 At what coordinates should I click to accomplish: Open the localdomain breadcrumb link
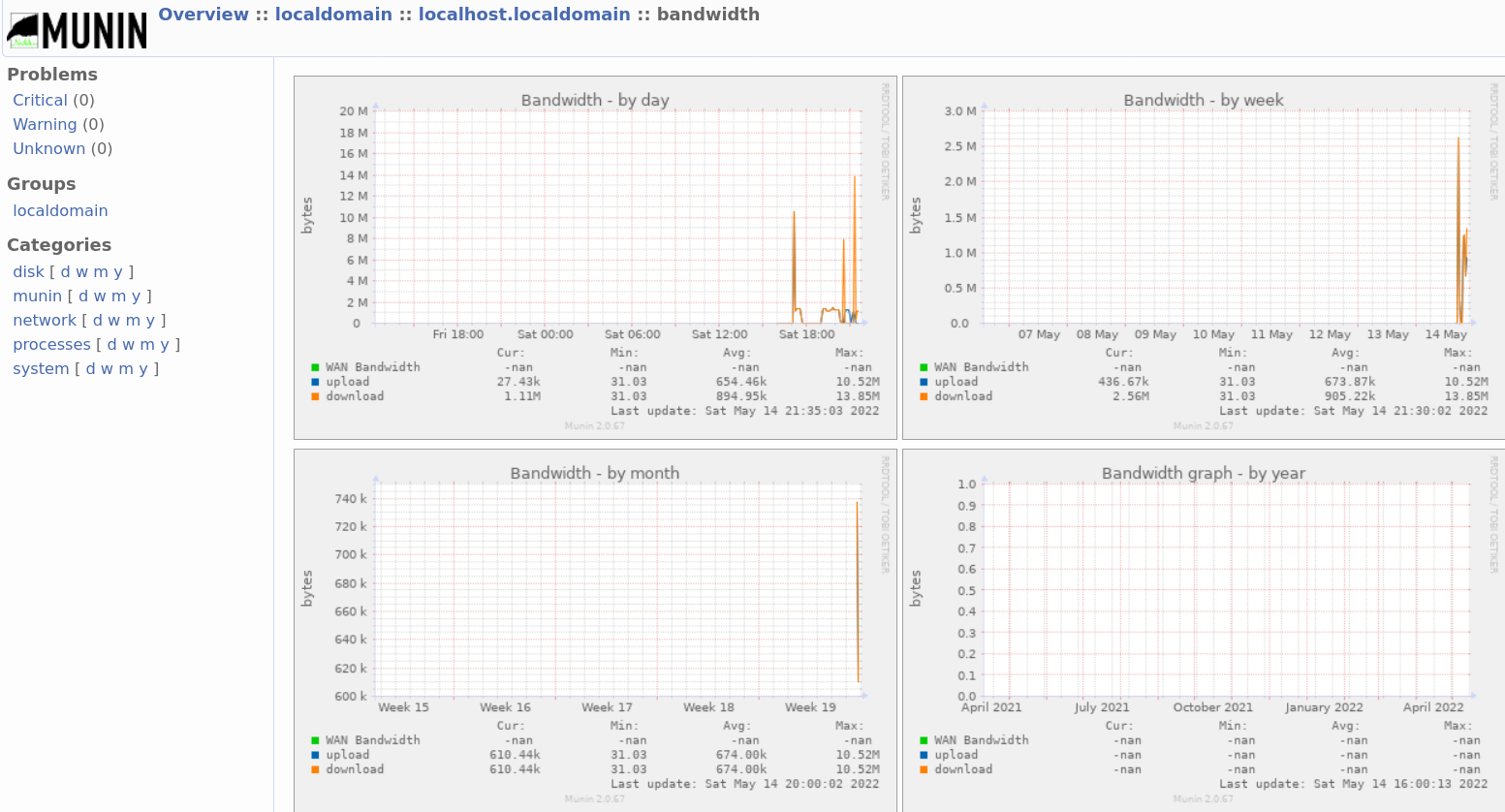click(x=333, y=14)
